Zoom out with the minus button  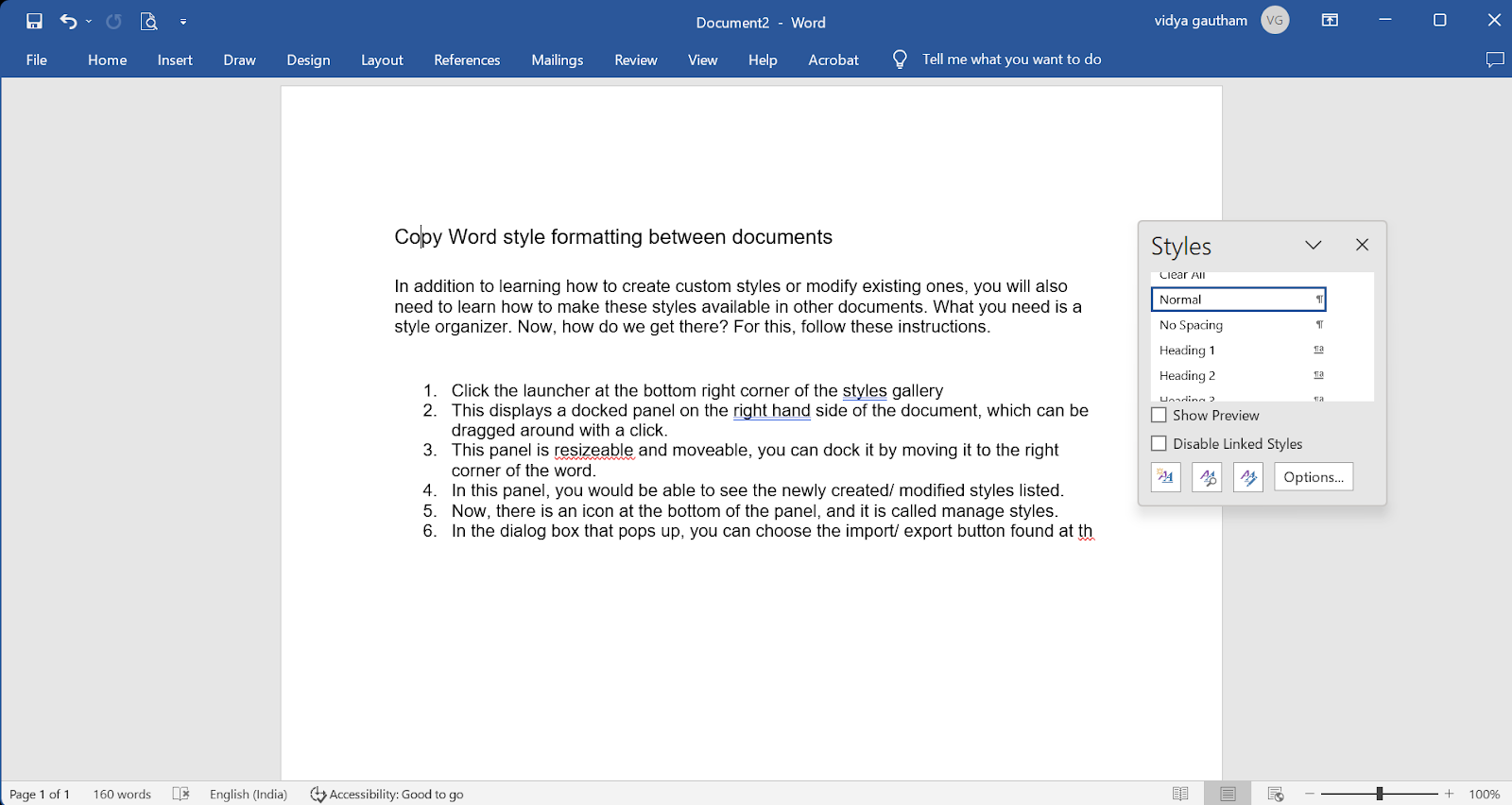[x=1310, y=794]
